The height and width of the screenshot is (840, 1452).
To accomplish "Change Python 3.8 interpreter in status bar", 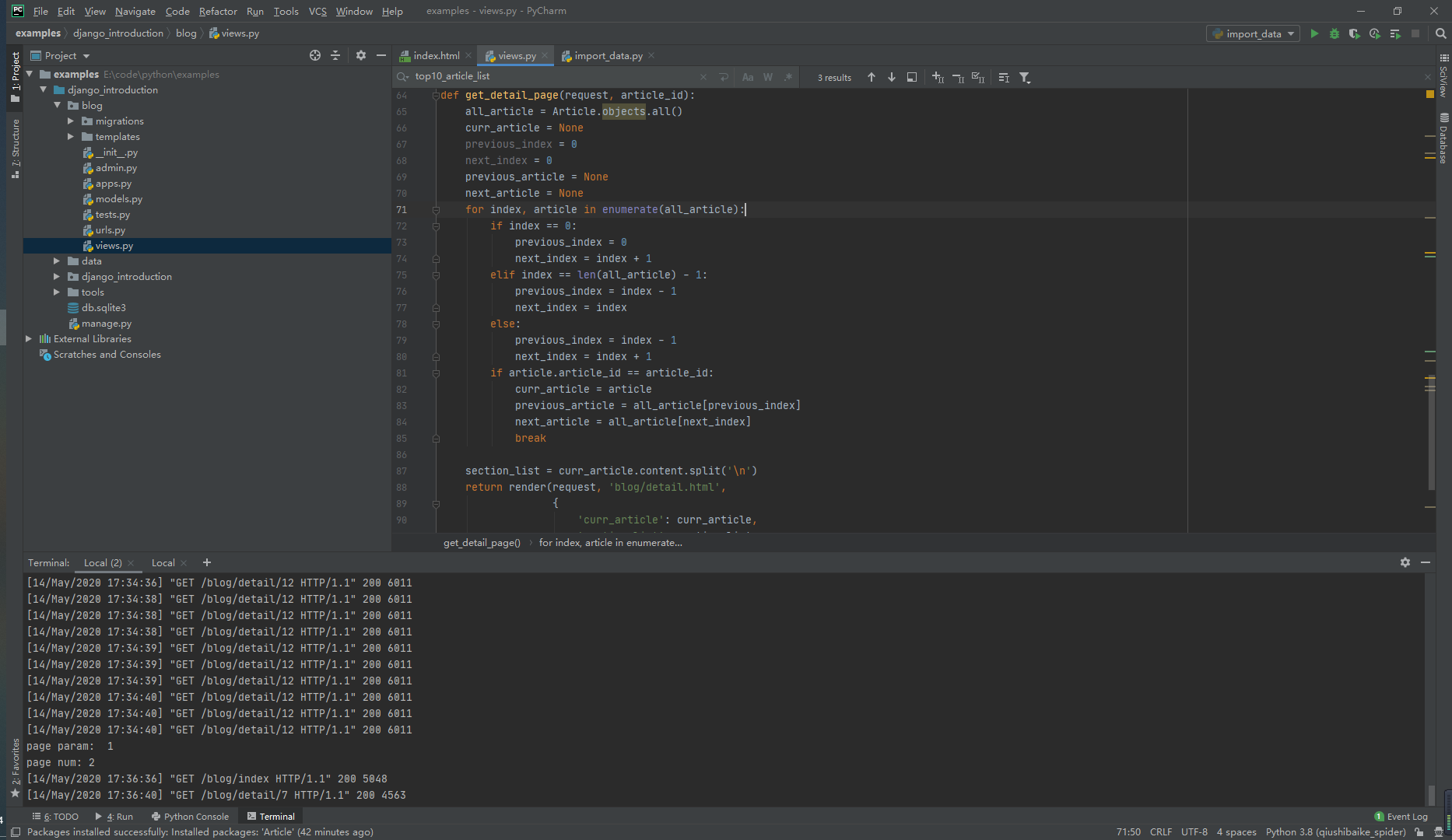I will pyautogui.click(x=1335, y=831).
